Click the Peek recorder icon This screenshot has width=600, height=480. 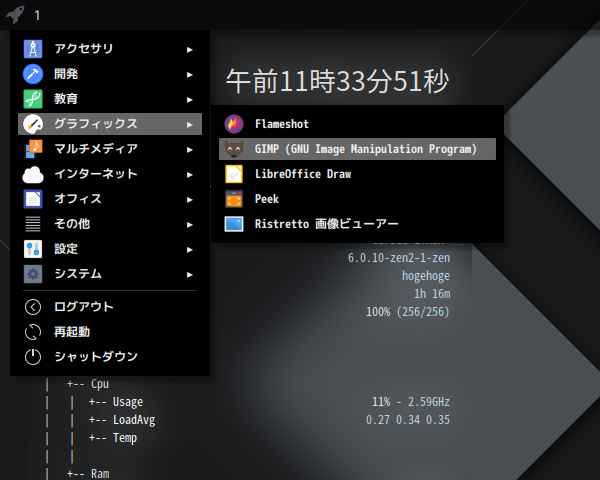click(x=234, y=199)
